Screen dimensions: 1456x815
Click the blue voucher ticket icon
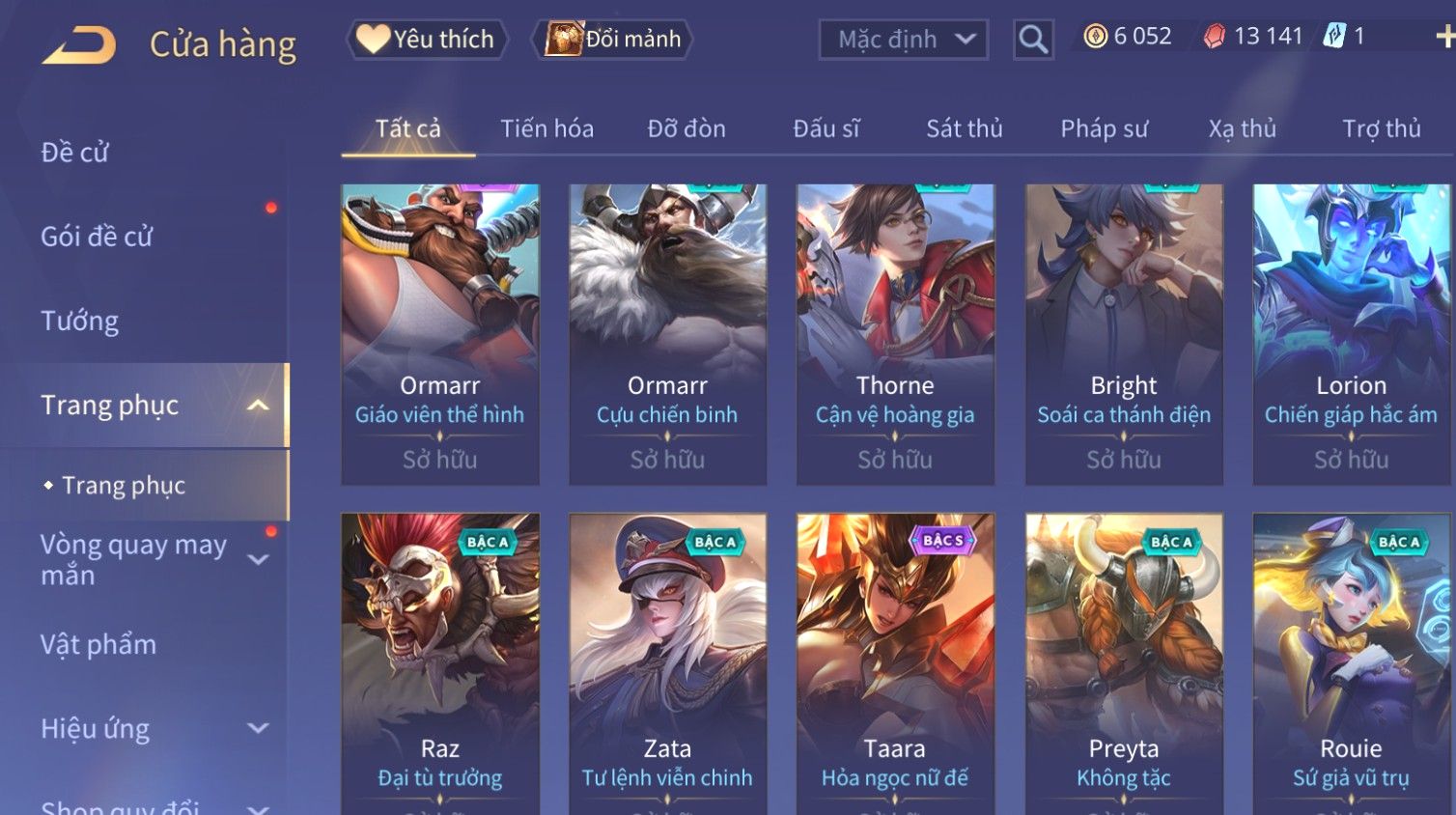click(x=1334, y=37)
